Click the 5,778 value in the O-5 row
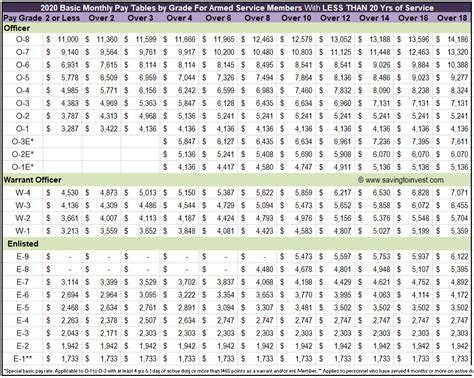Viewport: 474px width, 378px height. [70, 78]
